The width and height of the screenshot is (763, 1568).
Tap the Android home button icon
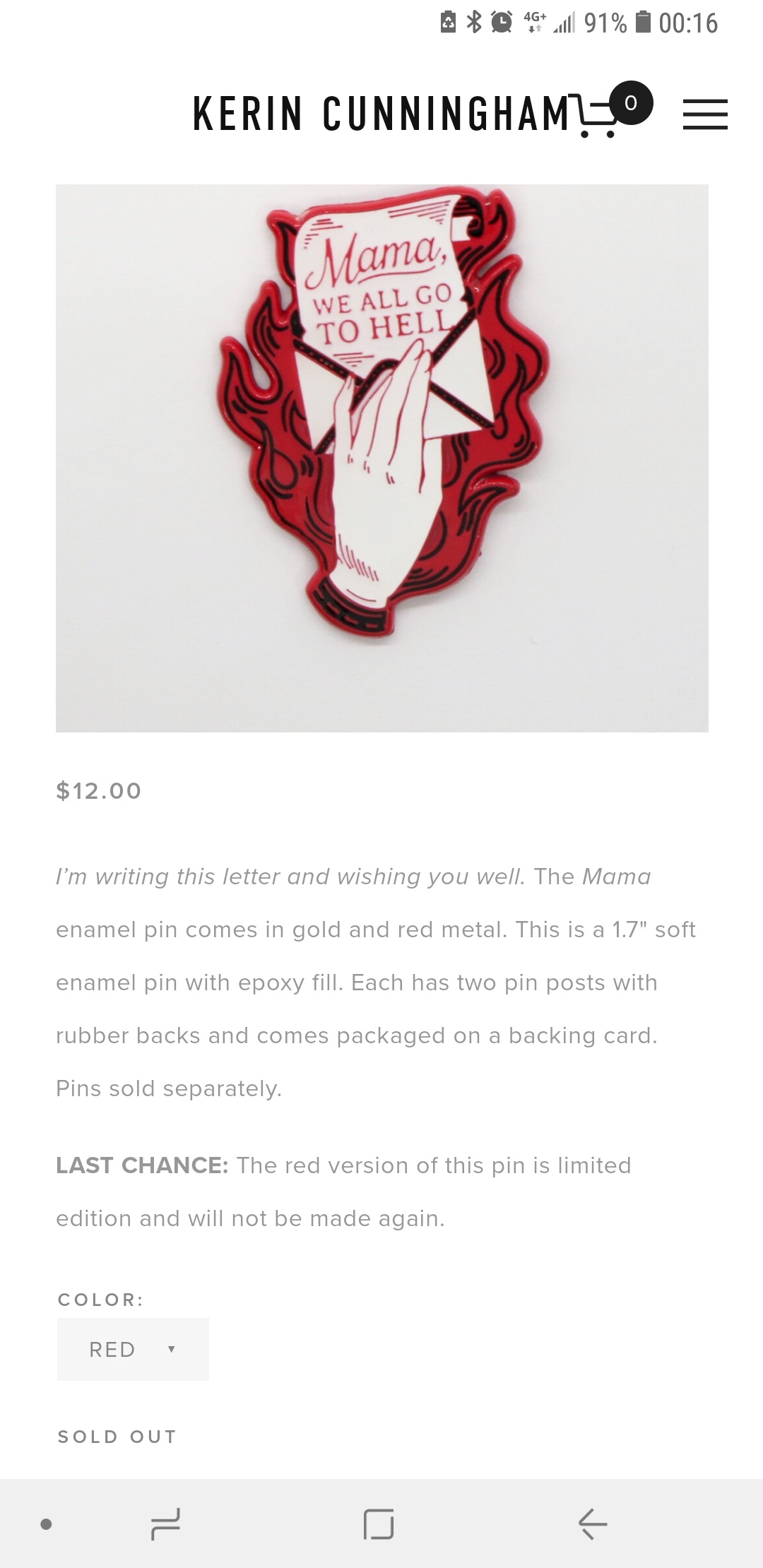click(x=379, y=1524)
